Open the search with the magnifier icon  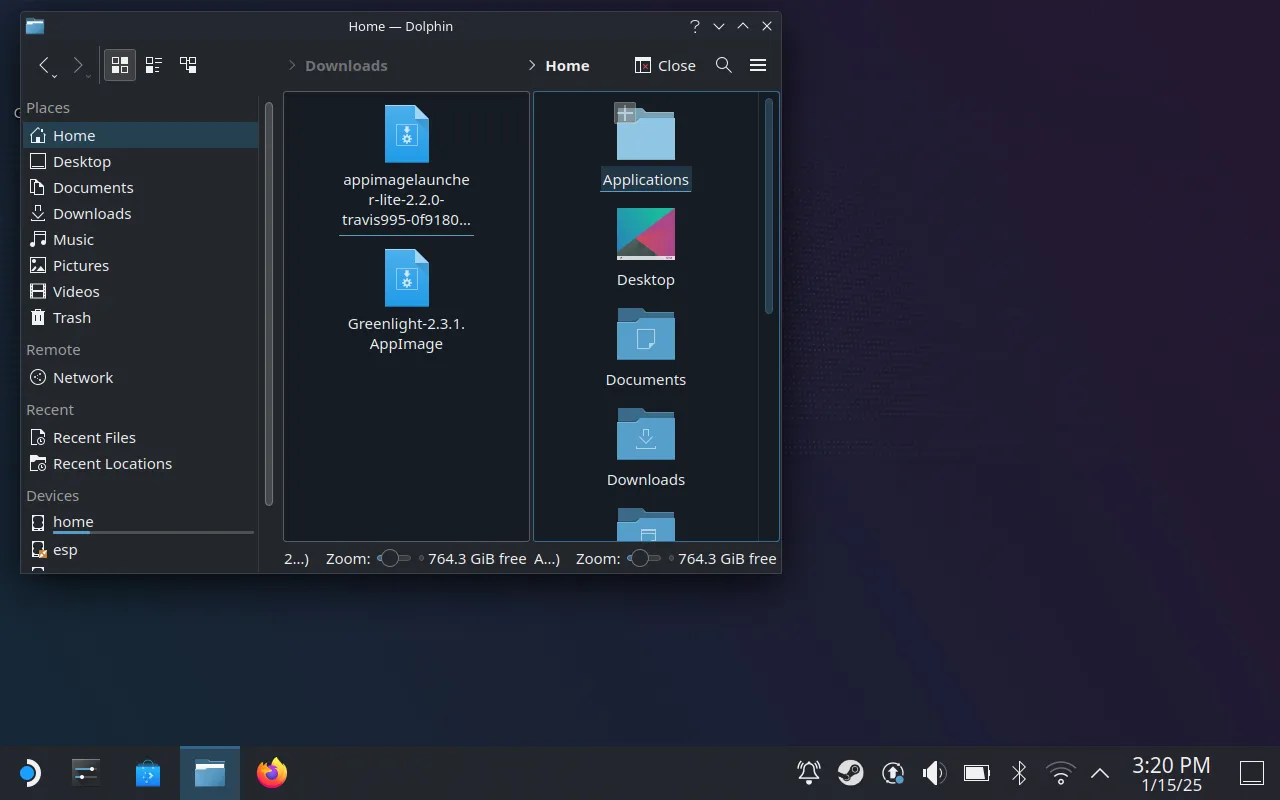[x=724, y=65]
